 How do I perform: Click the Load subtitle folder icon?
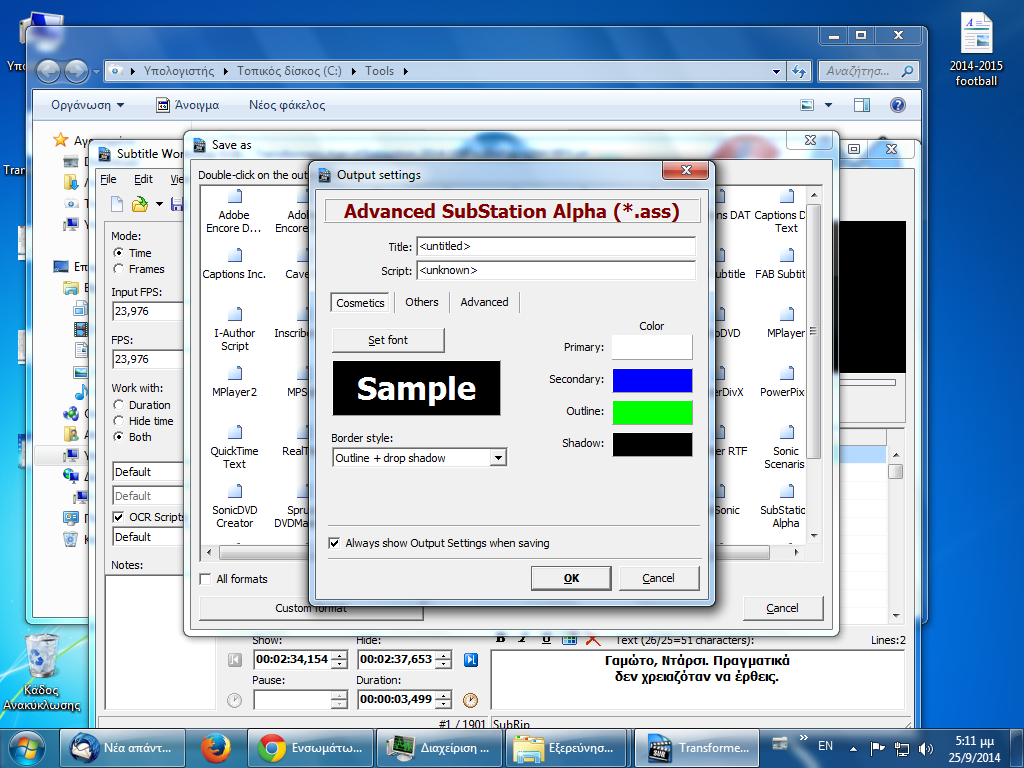click(139, 204)
